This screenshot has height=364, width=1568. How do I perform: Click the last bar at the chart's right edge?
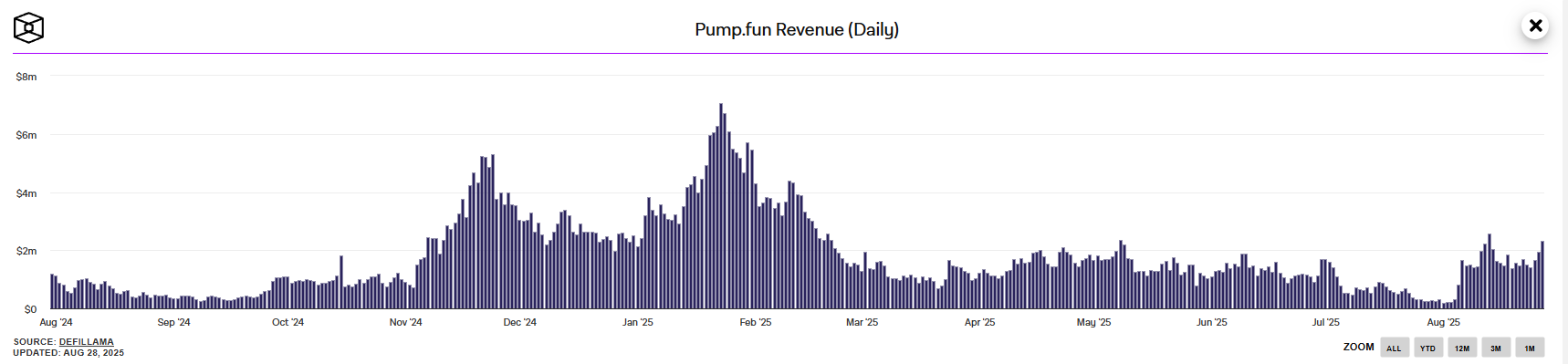tap(1542, 275)
